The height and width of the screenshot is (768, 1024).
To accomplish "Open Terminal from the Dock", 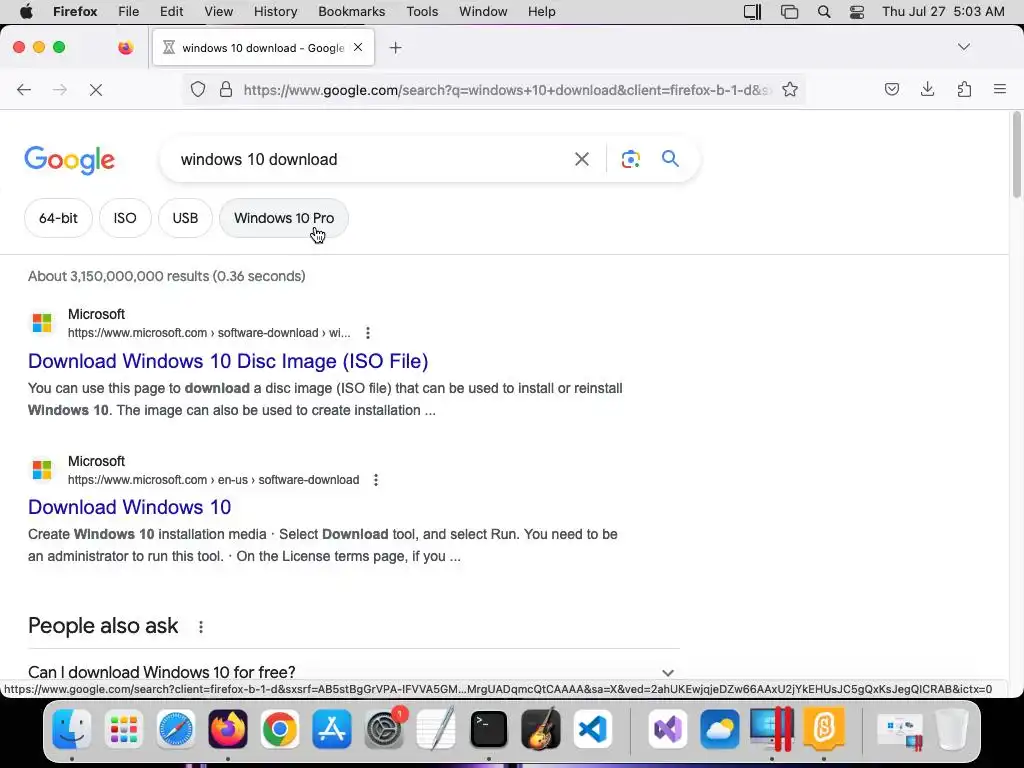I will (488, 729).
